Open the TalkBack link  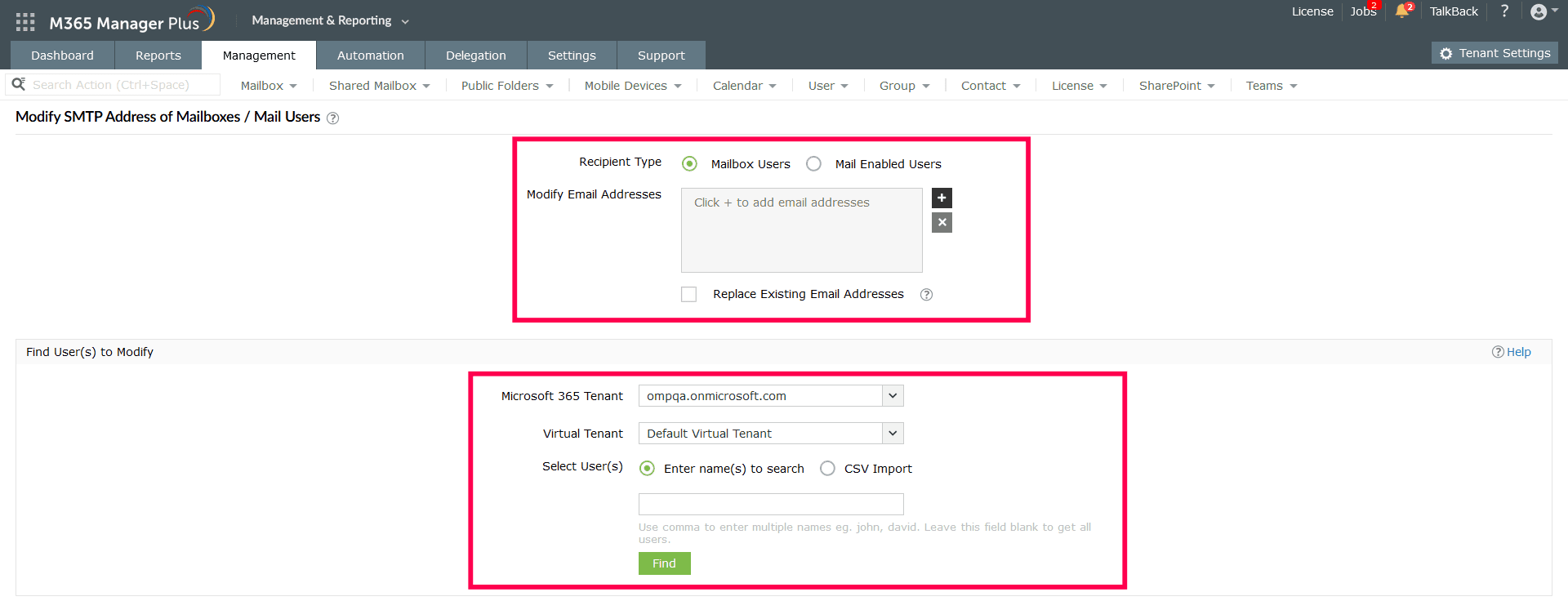pos(1454,11)
